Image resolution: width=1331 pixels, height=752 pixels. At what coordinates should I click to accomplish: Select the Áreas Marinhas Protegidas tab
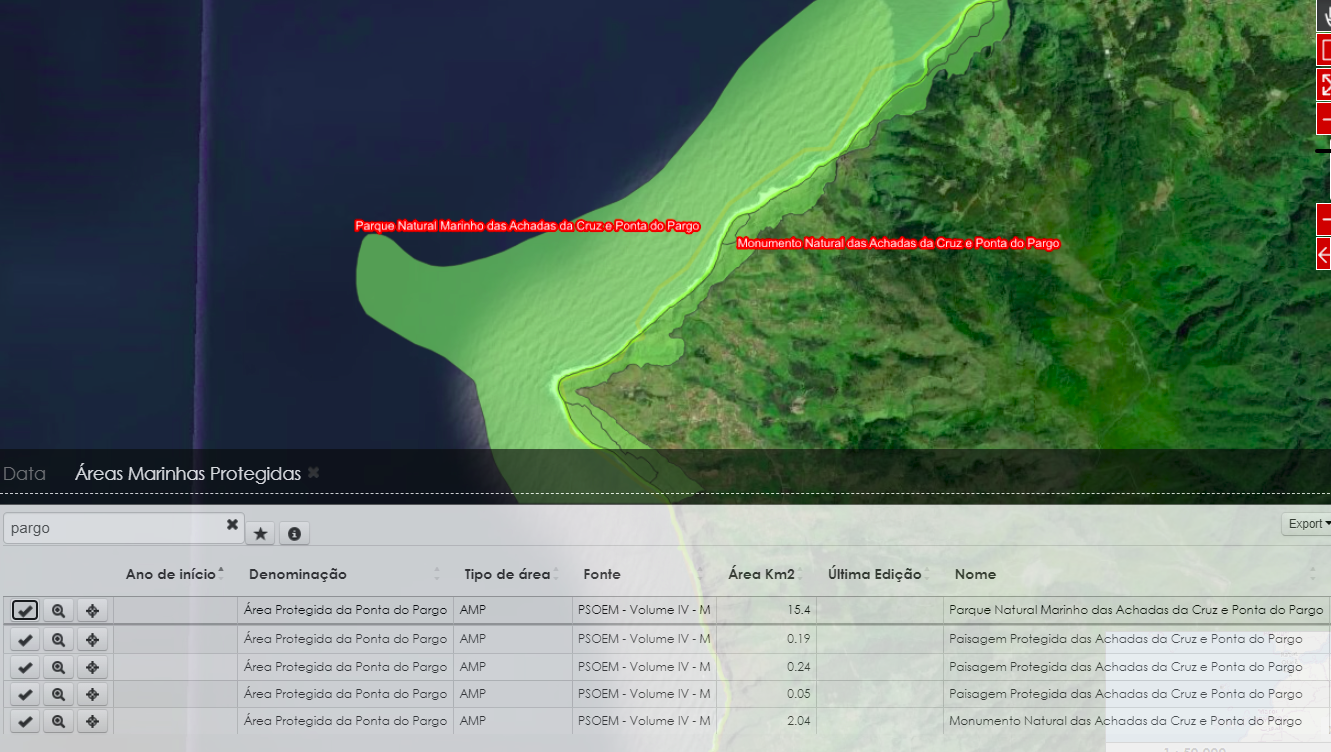point(188,474)
